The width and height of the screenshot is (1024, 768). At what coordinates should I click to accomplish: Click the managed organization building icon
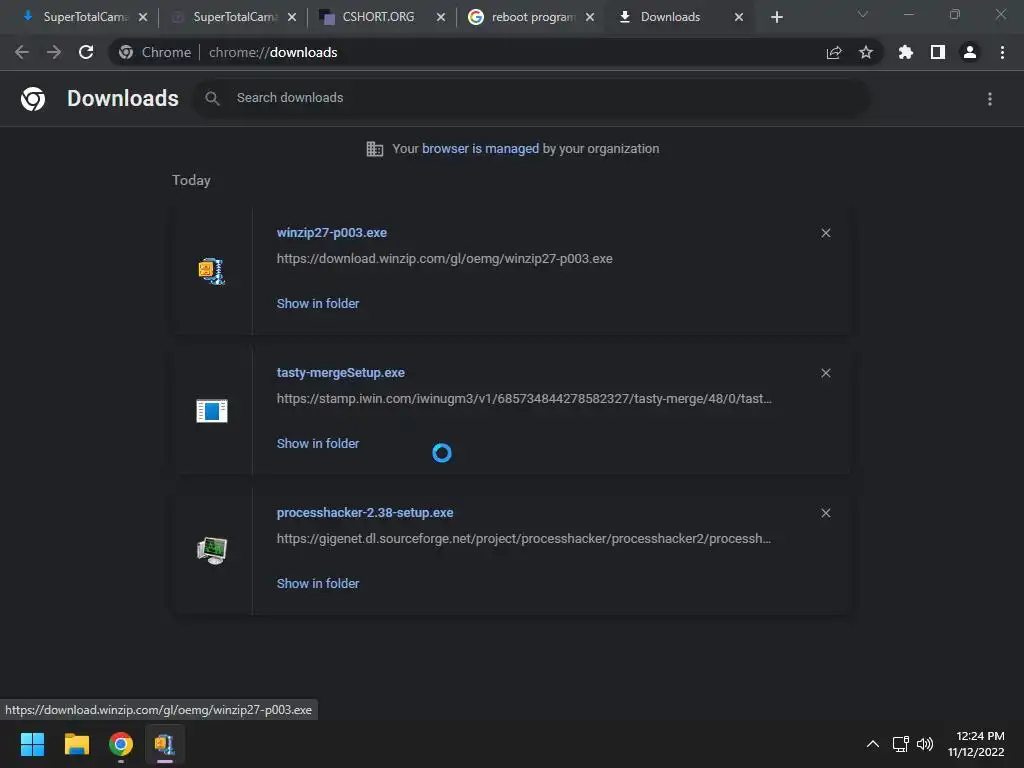click(374, 149)
